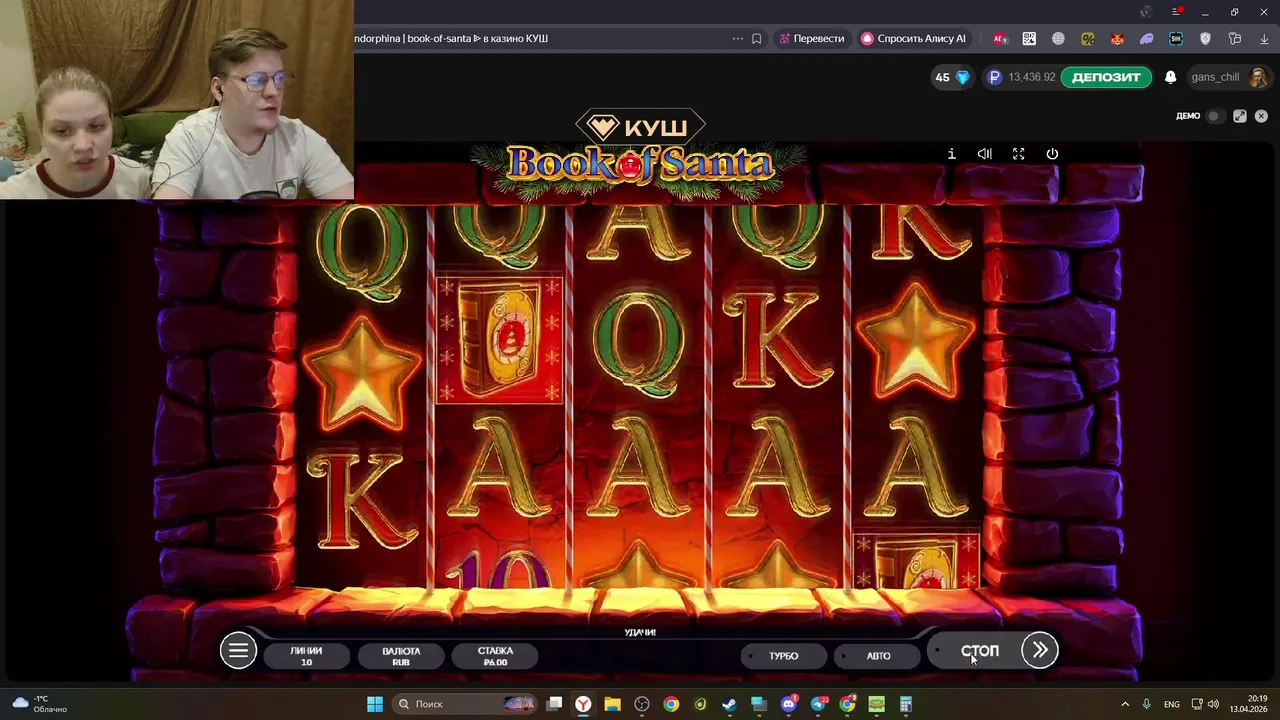Open File Explorer from the taskbar
The width and height of the screenshot is (1280, 720).
[612, 704]
